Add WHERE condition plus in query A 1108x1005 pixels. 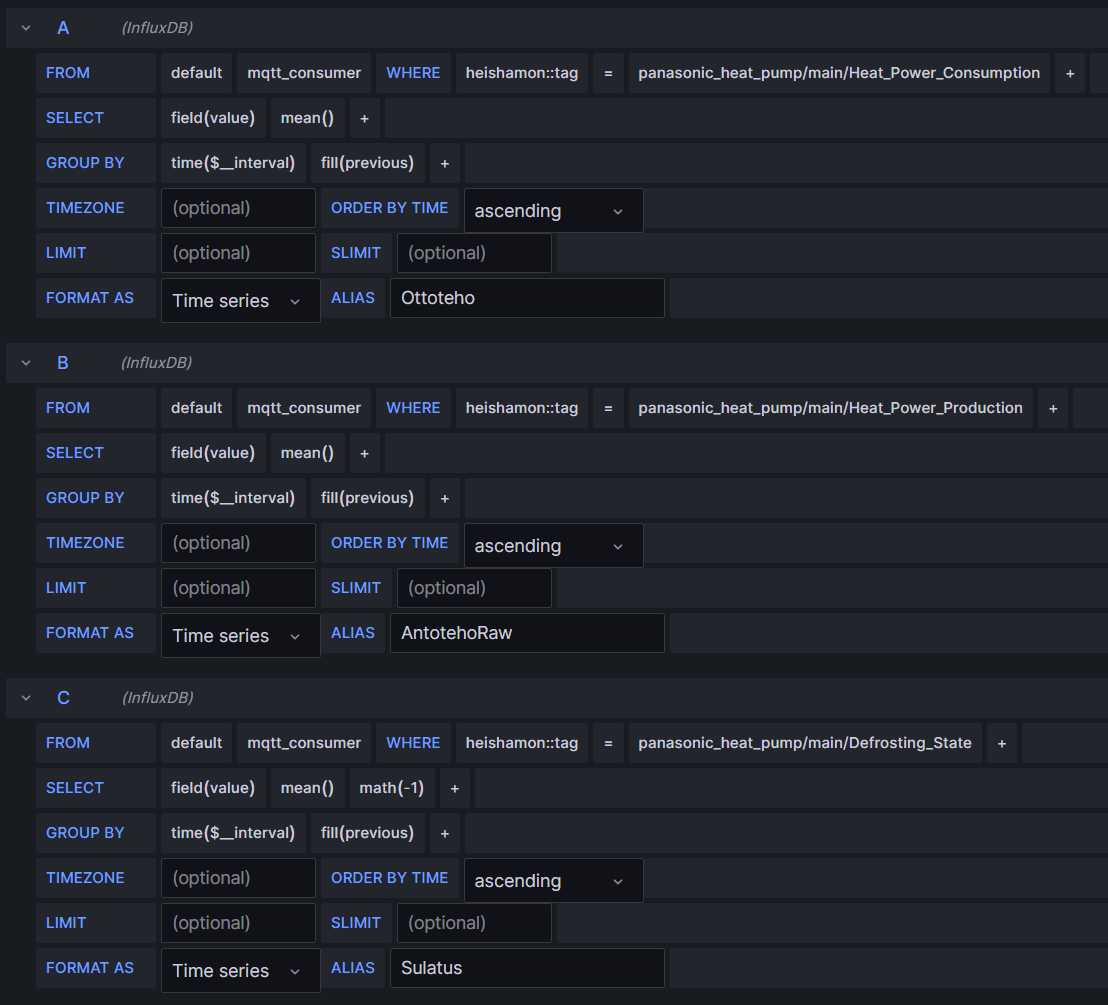coord(1070,74)
